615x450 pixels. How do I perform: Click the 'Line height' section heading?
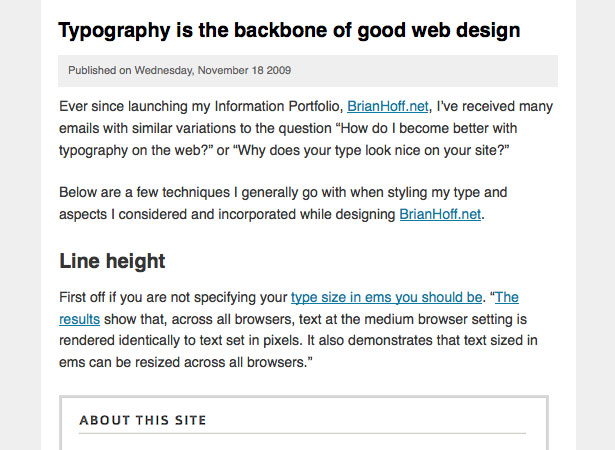[112, 261]
